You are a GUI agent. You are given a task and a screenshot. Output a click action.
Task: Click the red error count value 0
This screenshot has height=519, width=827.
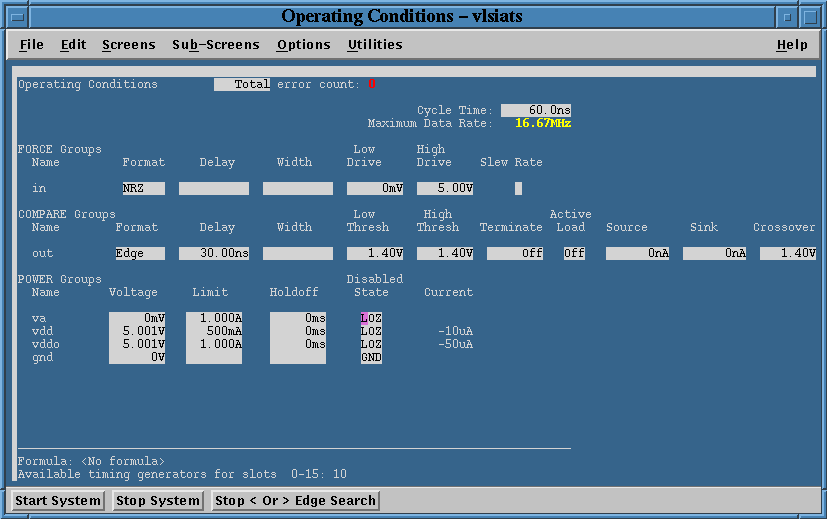372,84
